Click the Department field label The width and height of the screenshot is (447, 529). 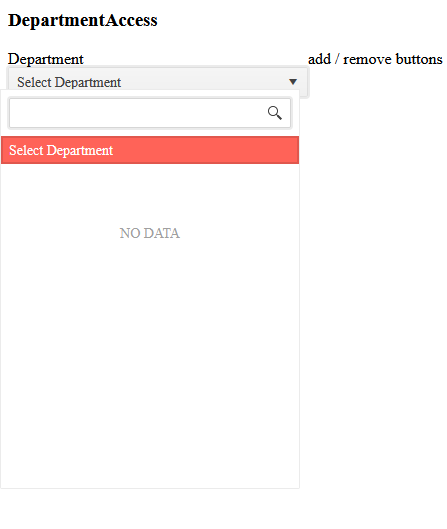(46, 59)
